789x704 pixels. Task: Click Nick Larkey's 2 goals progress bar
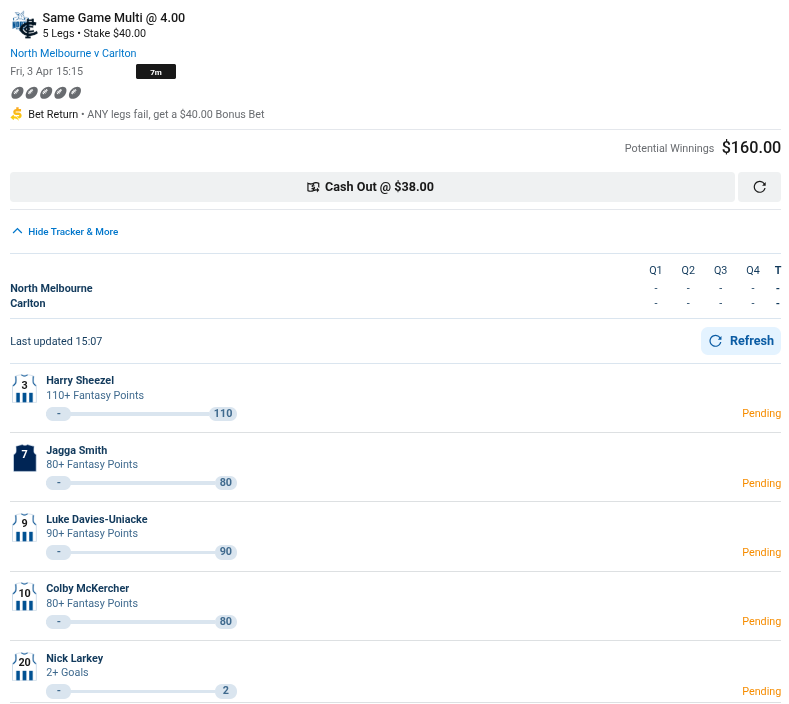pyautogui.click(x=141, y=691)
